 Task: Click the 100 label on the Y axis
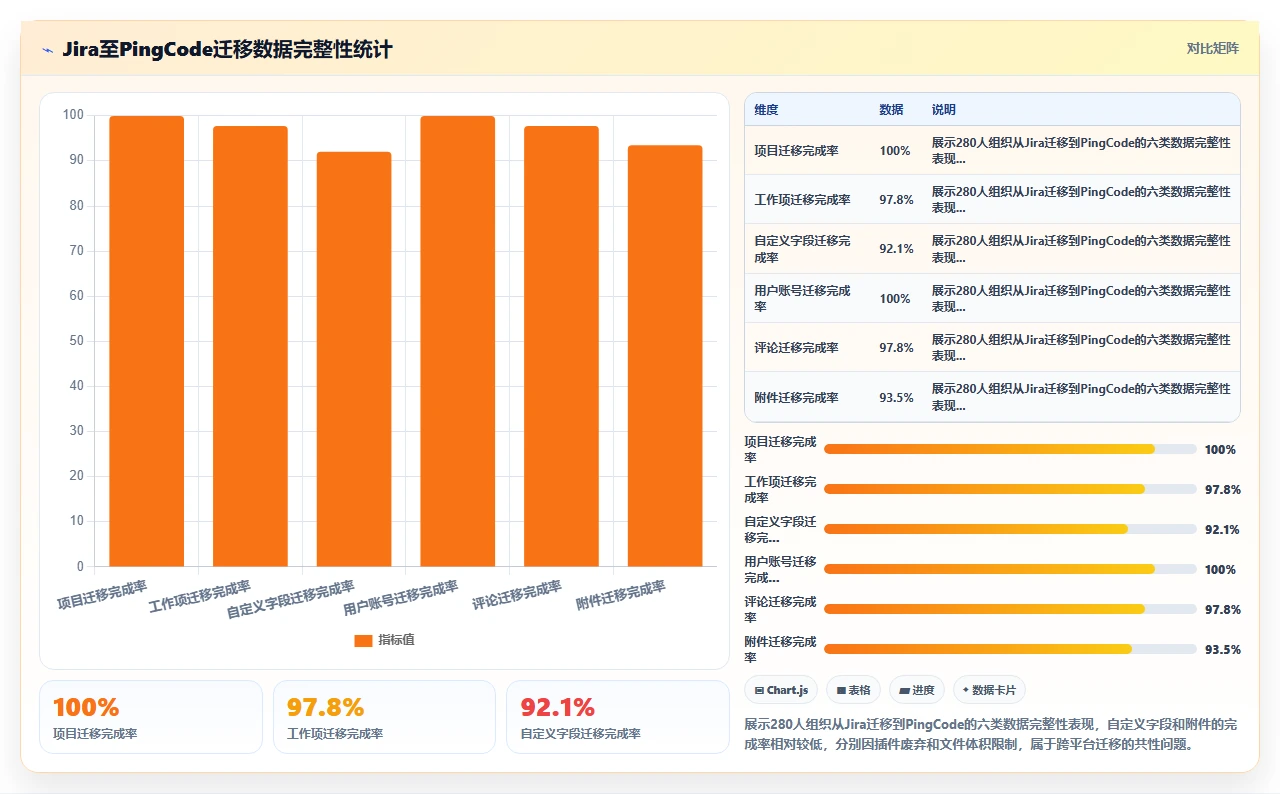point(73,115)
